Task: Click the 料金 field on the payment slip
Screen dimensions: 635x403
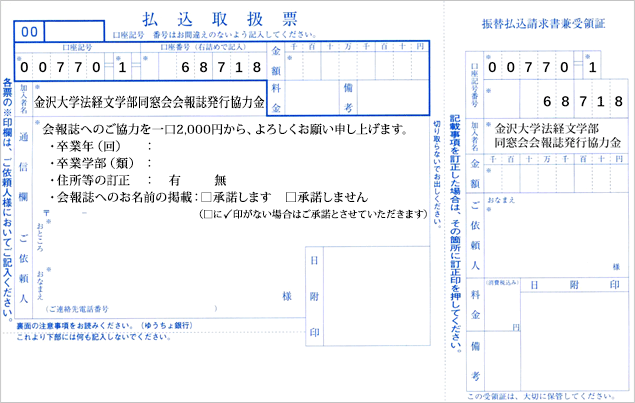Action: [311, 98]
